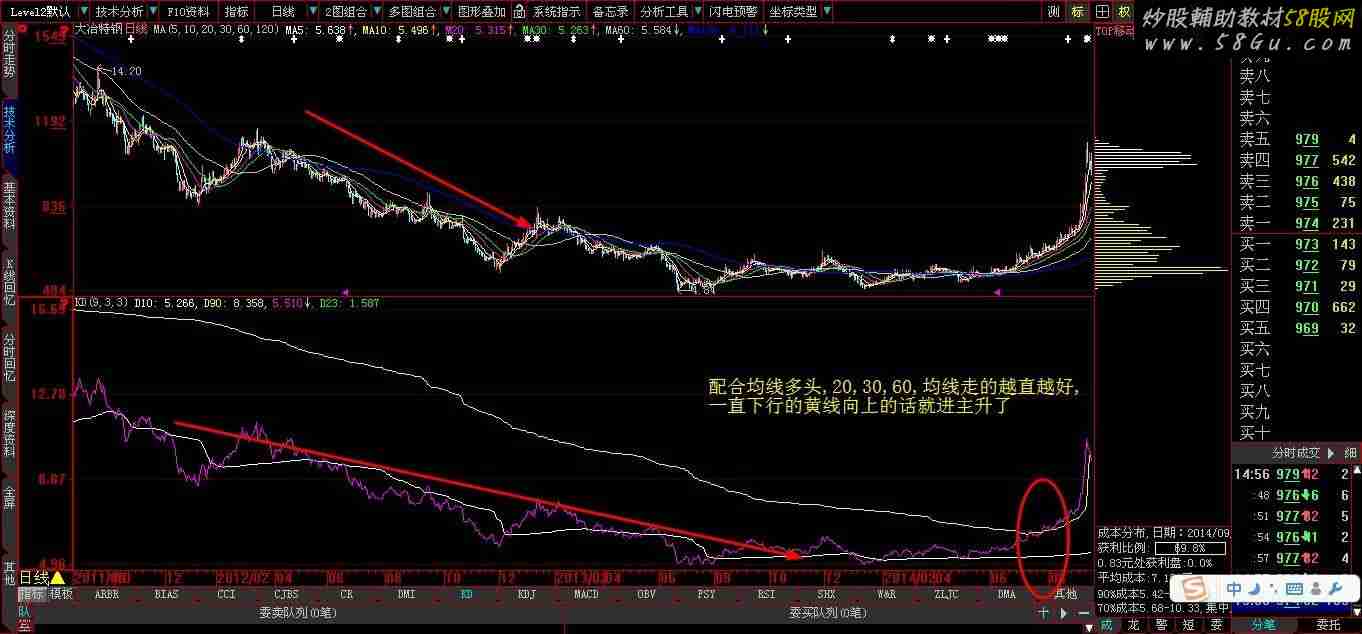Switch to the 分笔 tab
This screenshot has height=634, width=1362.
point(1263,625)
